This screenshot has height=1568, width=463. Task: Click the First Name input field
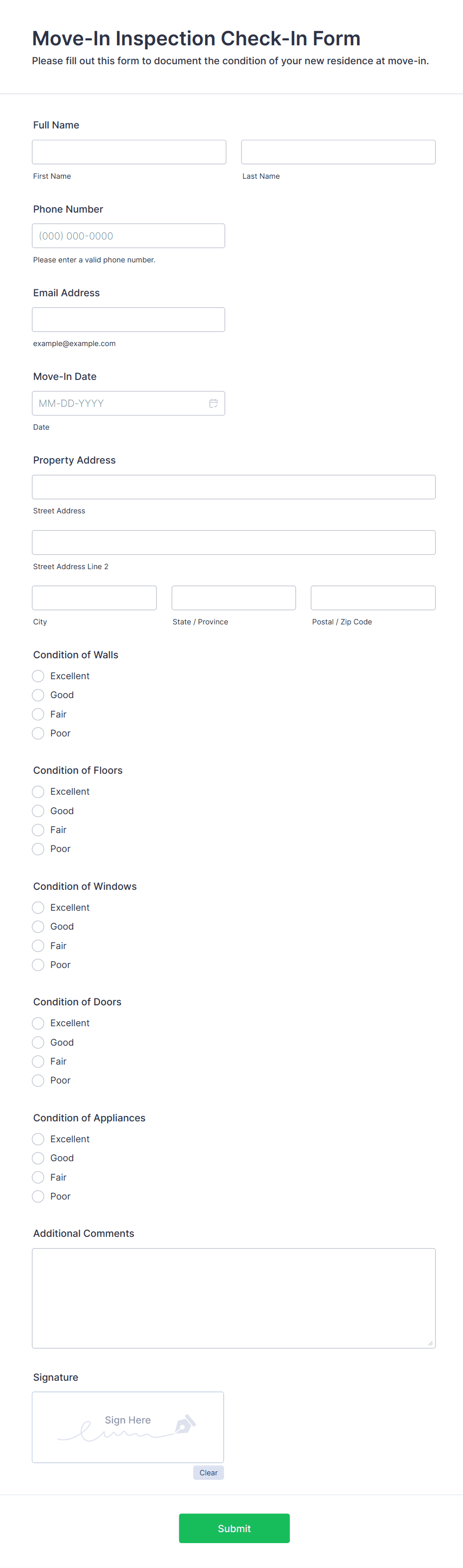point(128,151)
